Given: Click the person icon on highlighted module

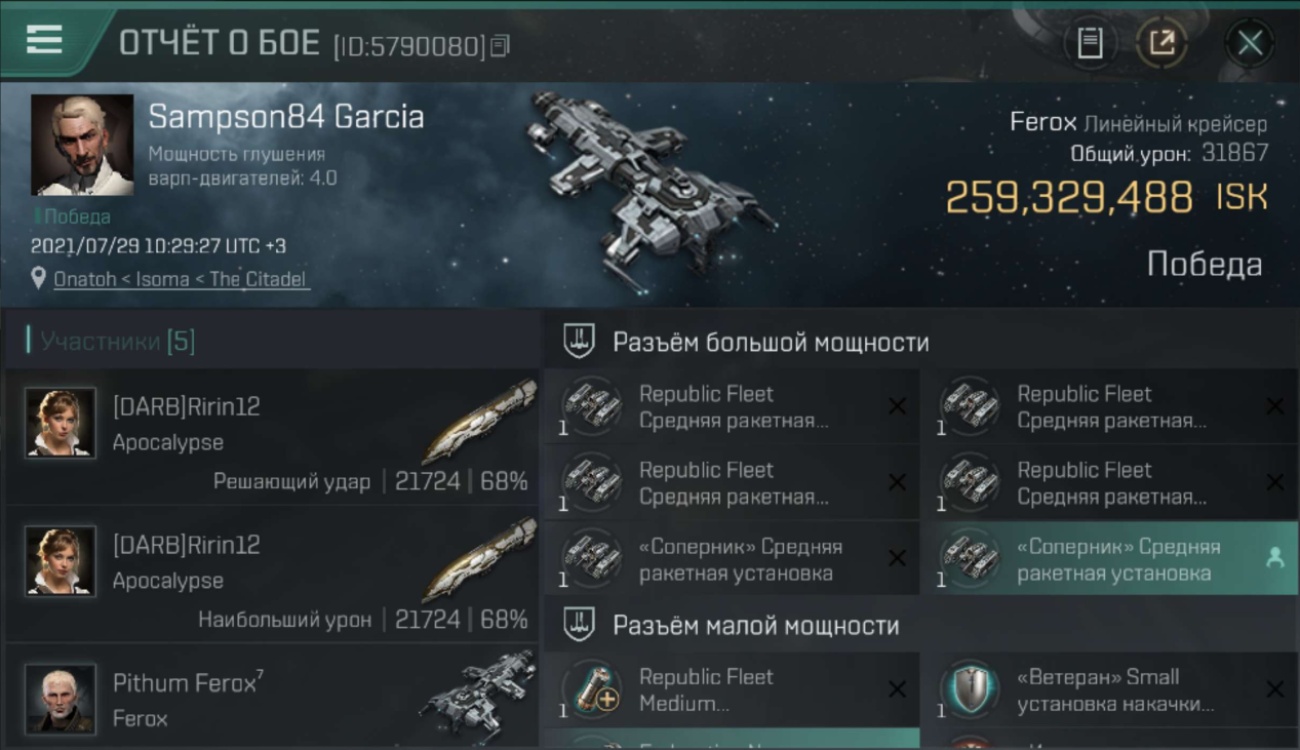Looking at the screenshot, I should tap(1274, 560).
